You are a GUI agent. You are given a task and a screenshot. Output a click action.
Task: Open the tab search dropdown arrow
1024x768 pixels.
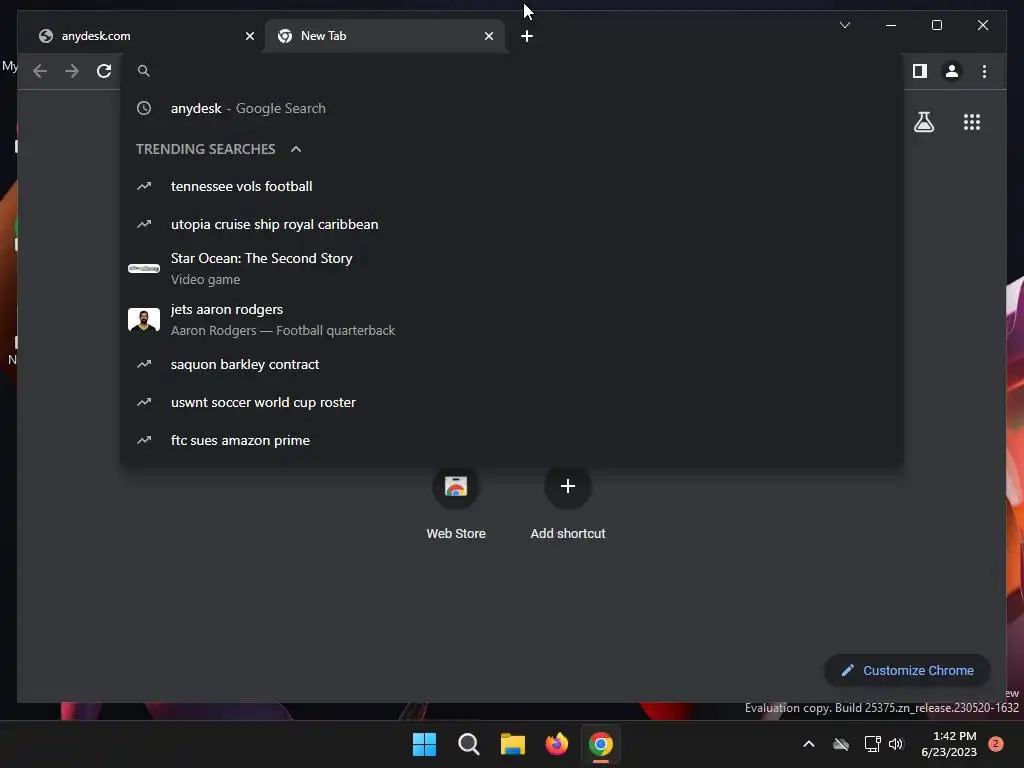point(844,25)
